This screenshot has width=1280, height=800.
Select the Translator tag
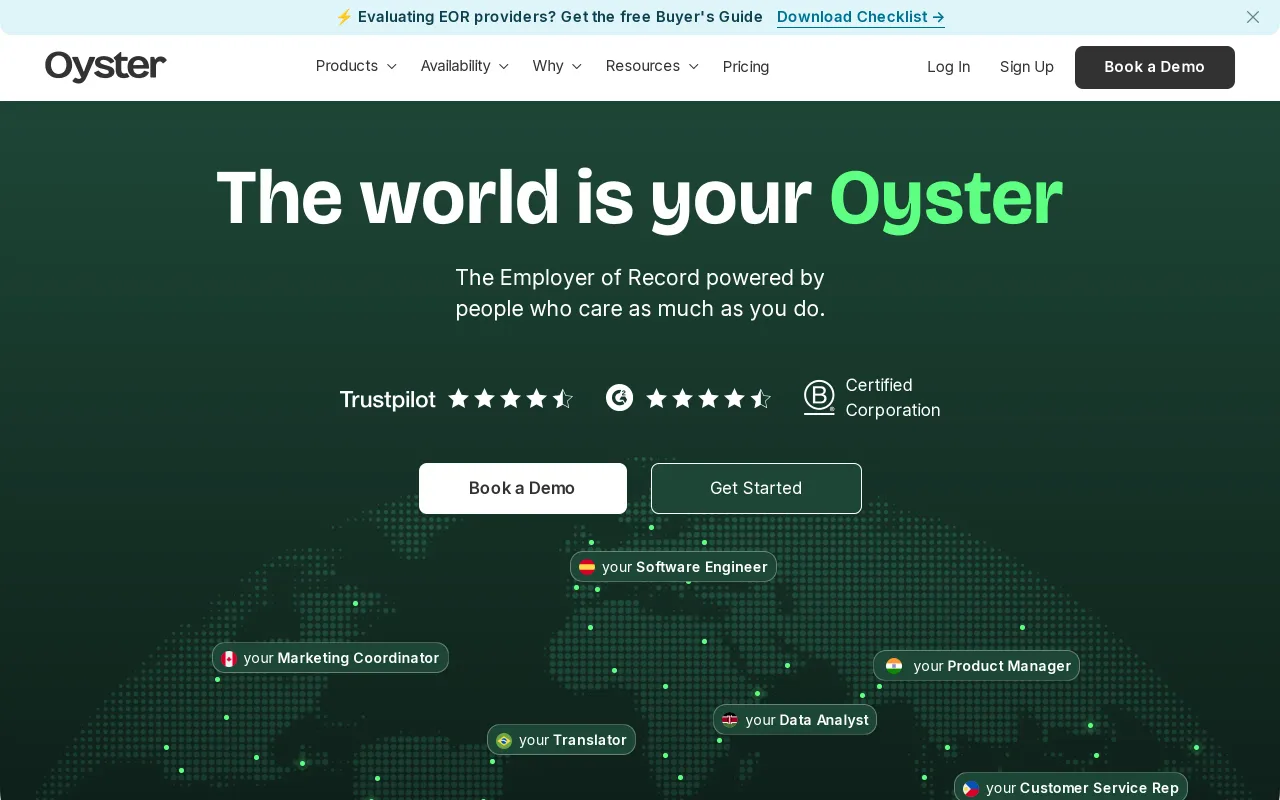(x=561, y=740)
